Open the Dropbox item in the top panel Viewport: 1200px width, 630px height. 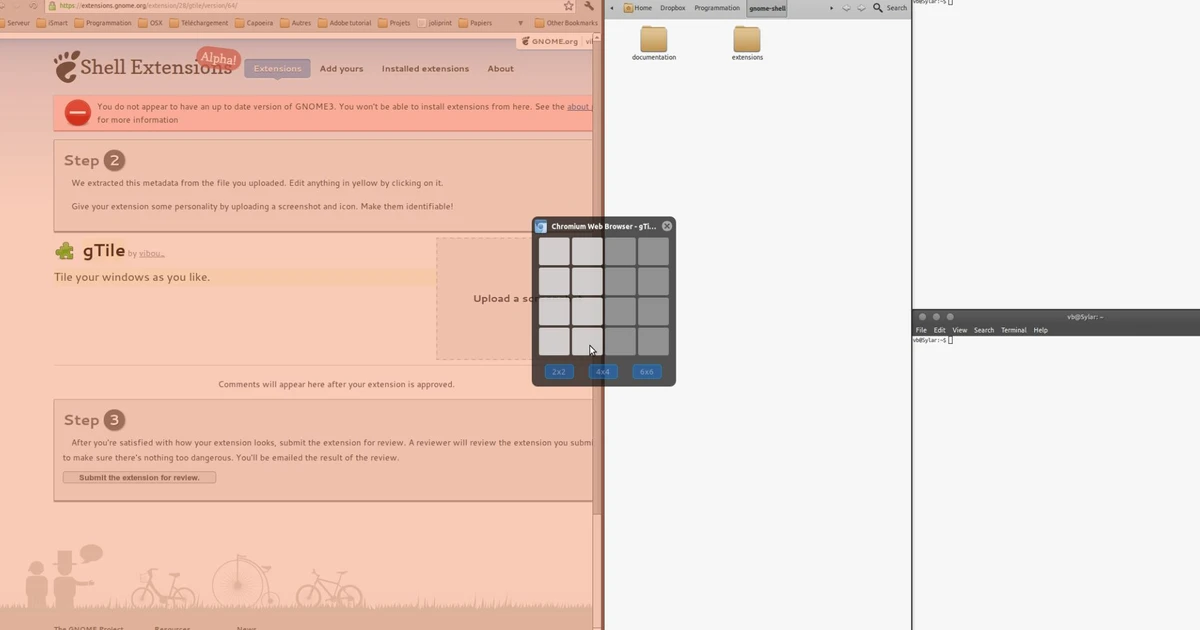click(x=672, y=7)
